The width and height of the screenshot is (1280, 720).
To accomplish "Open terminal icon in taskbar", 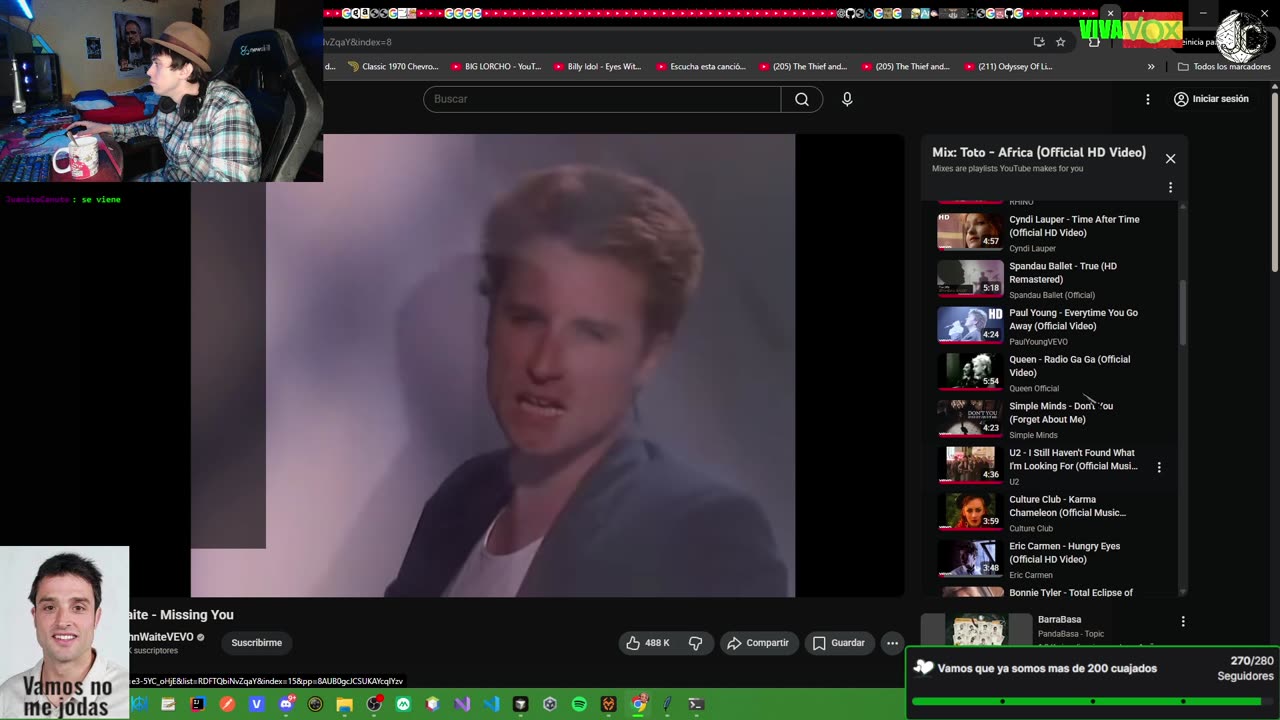I will (696, 704).
